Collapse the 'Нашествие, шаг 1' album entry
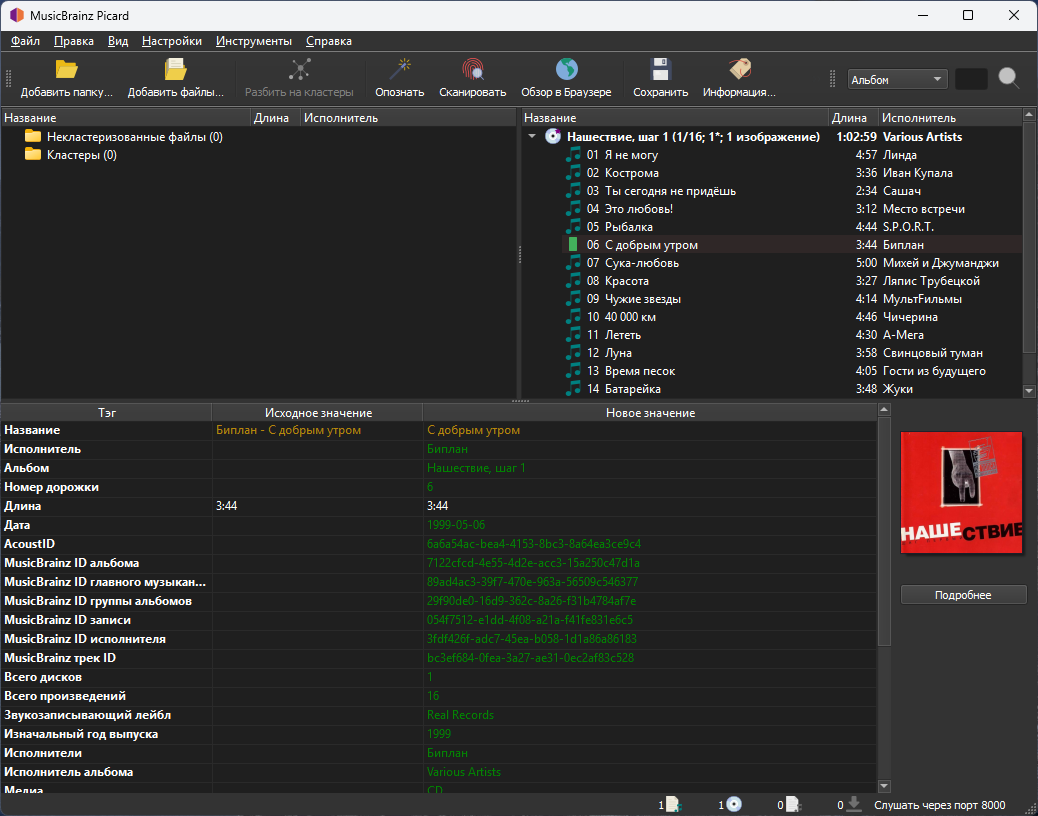The image size is (1038, 816). (531, 136)
